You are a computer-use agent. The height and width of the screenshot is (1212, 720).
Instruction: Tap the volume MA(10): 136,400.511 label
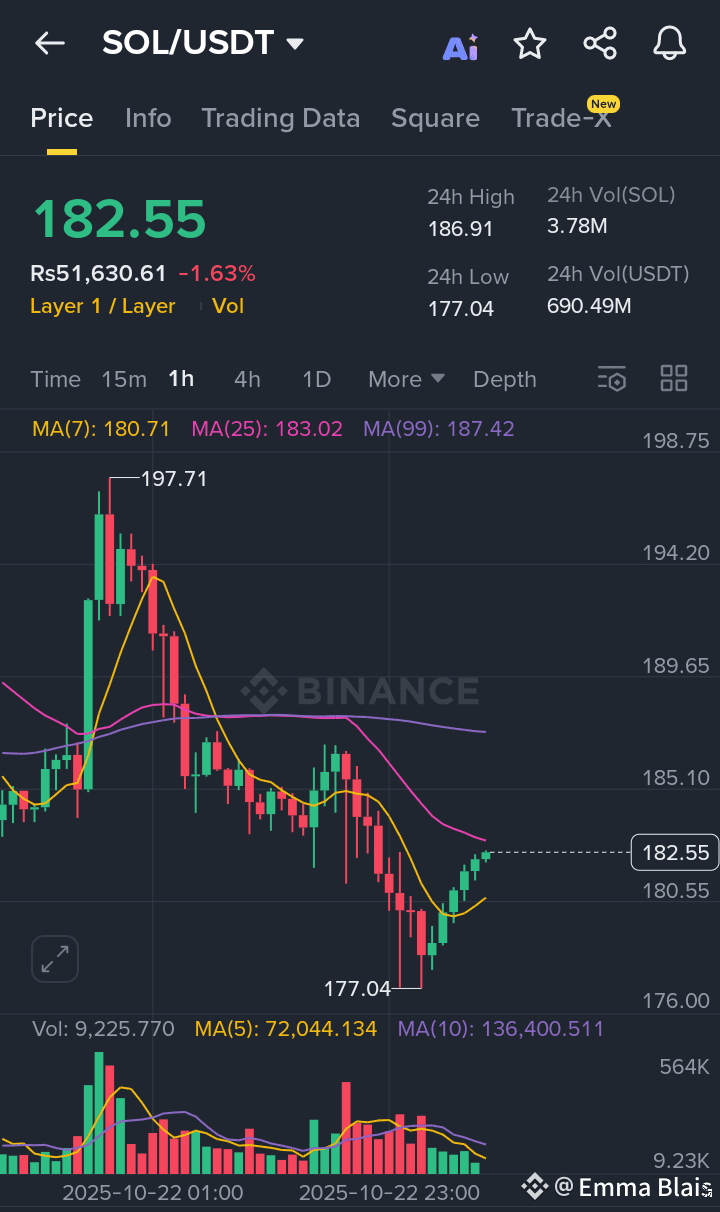pos(501,1029)
